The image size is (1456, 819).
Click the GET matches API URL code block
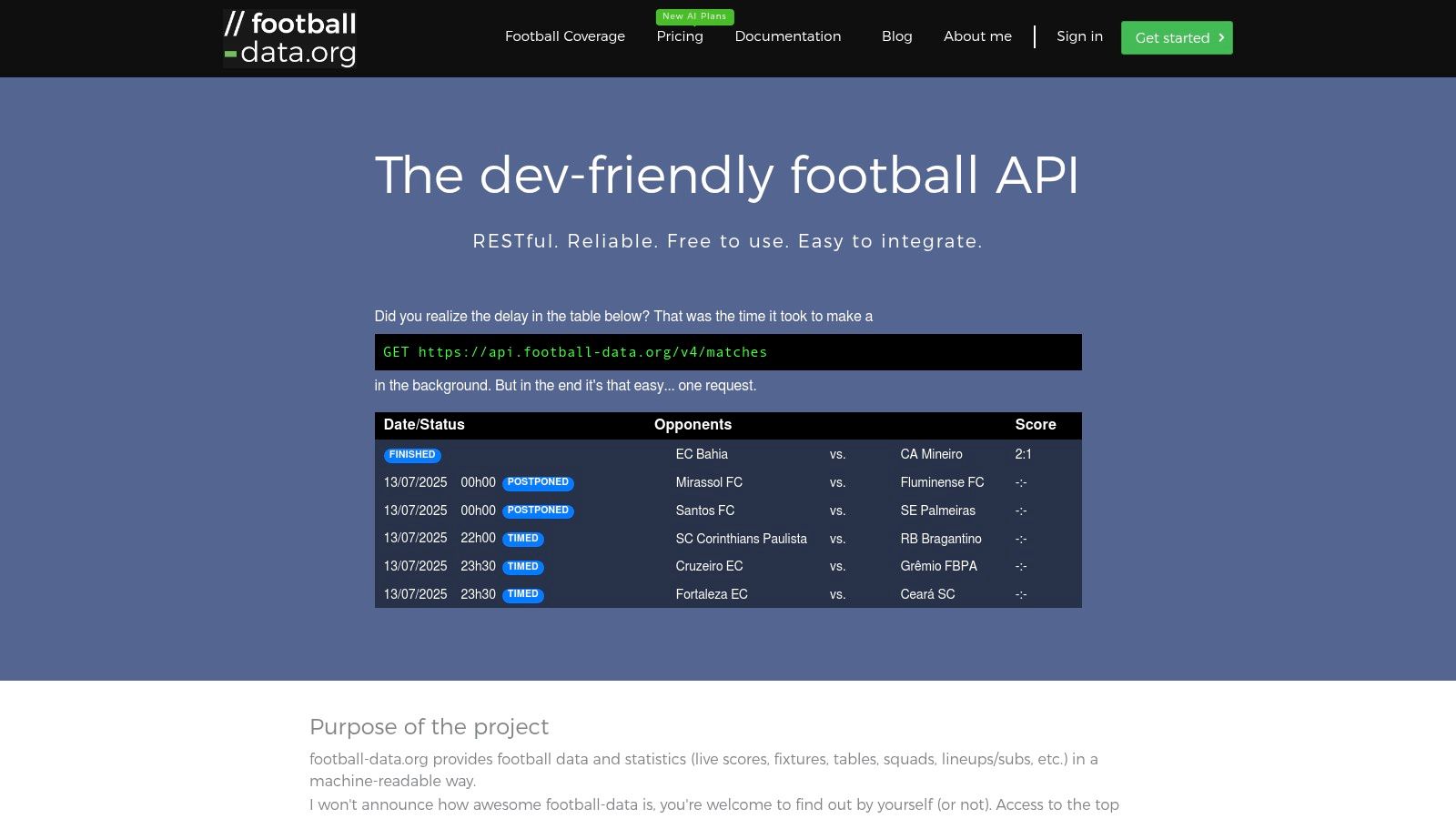[728, 352]
